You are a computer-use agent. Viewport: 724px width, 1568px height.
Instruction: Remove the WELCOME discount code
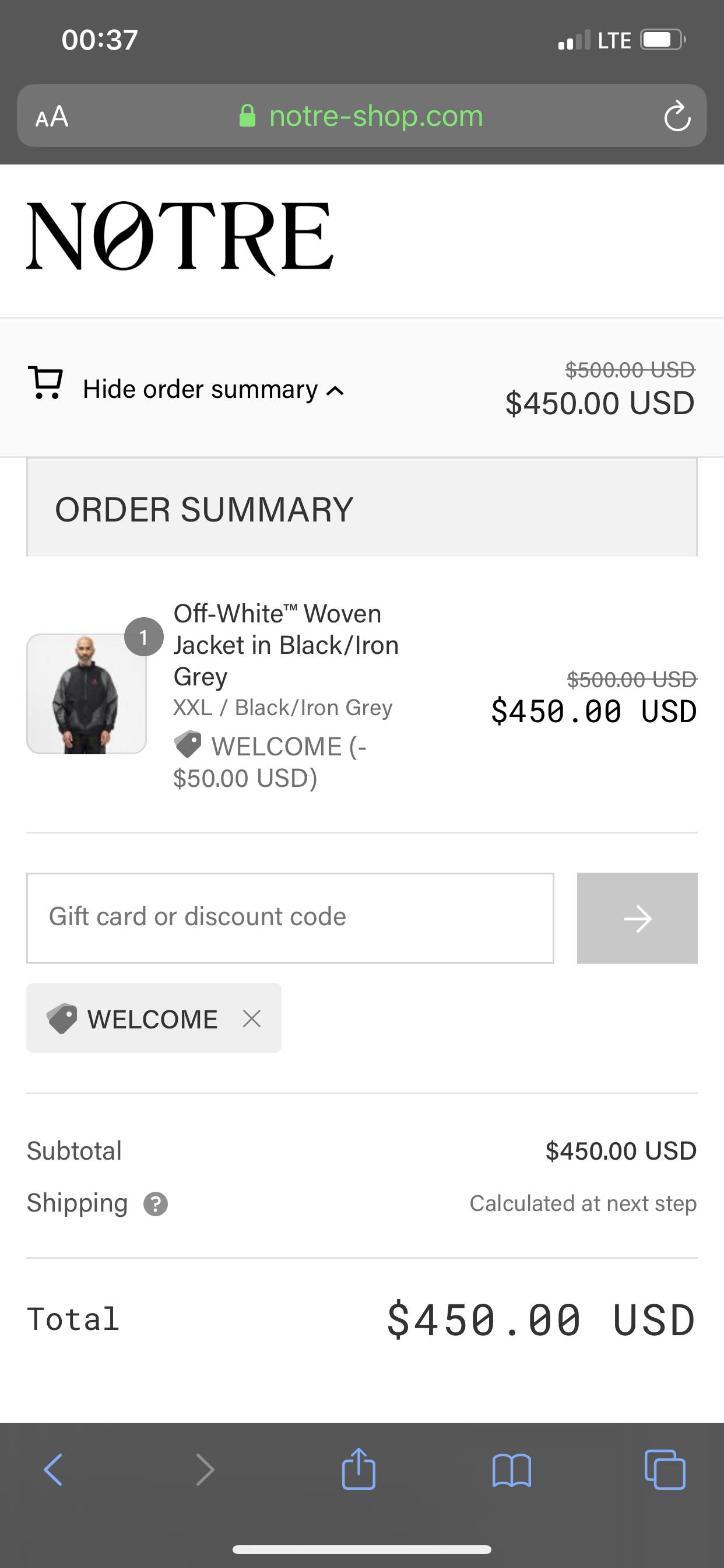point(252,1019)
